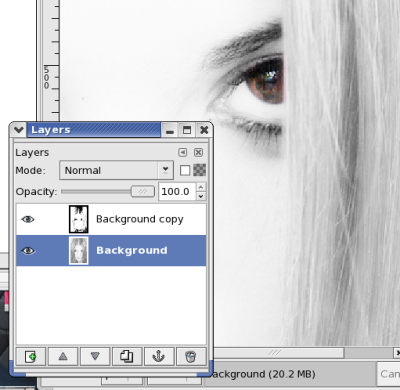The image size is (400, 390).
Task: Hide the Background layer via eye icon
Action: point(28,250)
